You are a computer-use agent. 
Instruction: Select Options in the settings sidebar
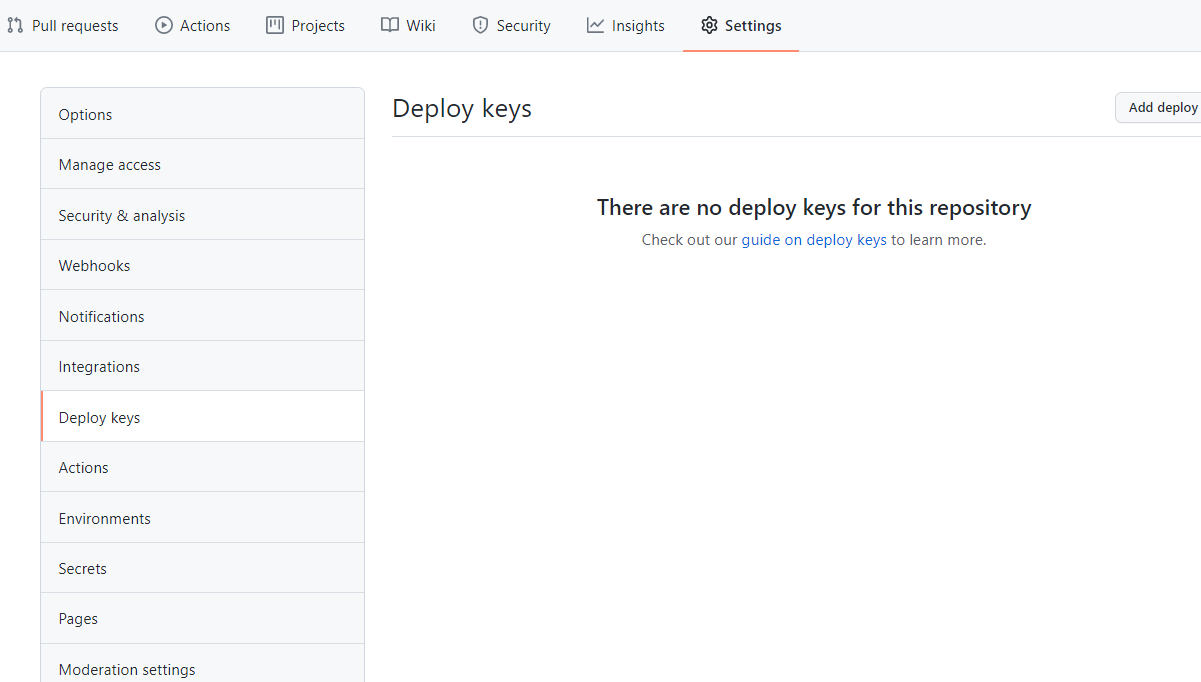[x=85, y=115]
